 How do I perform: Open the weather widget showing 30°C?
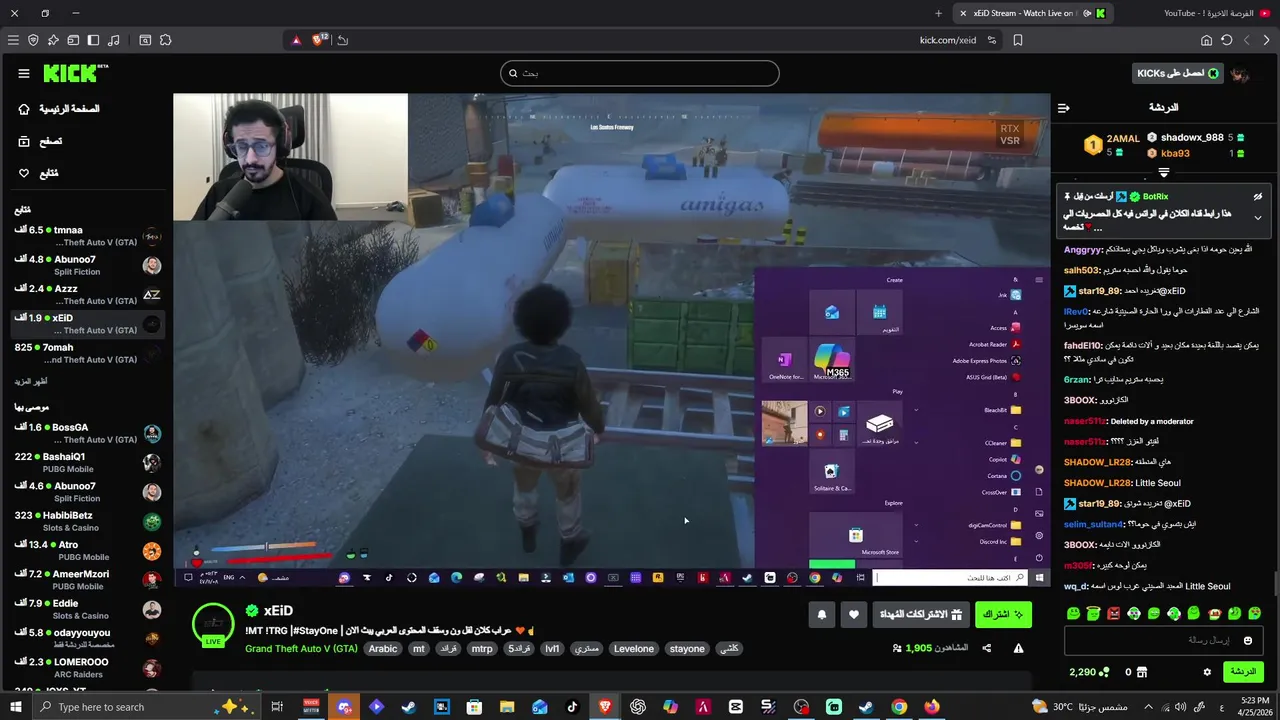click(x=1082, y=707)
